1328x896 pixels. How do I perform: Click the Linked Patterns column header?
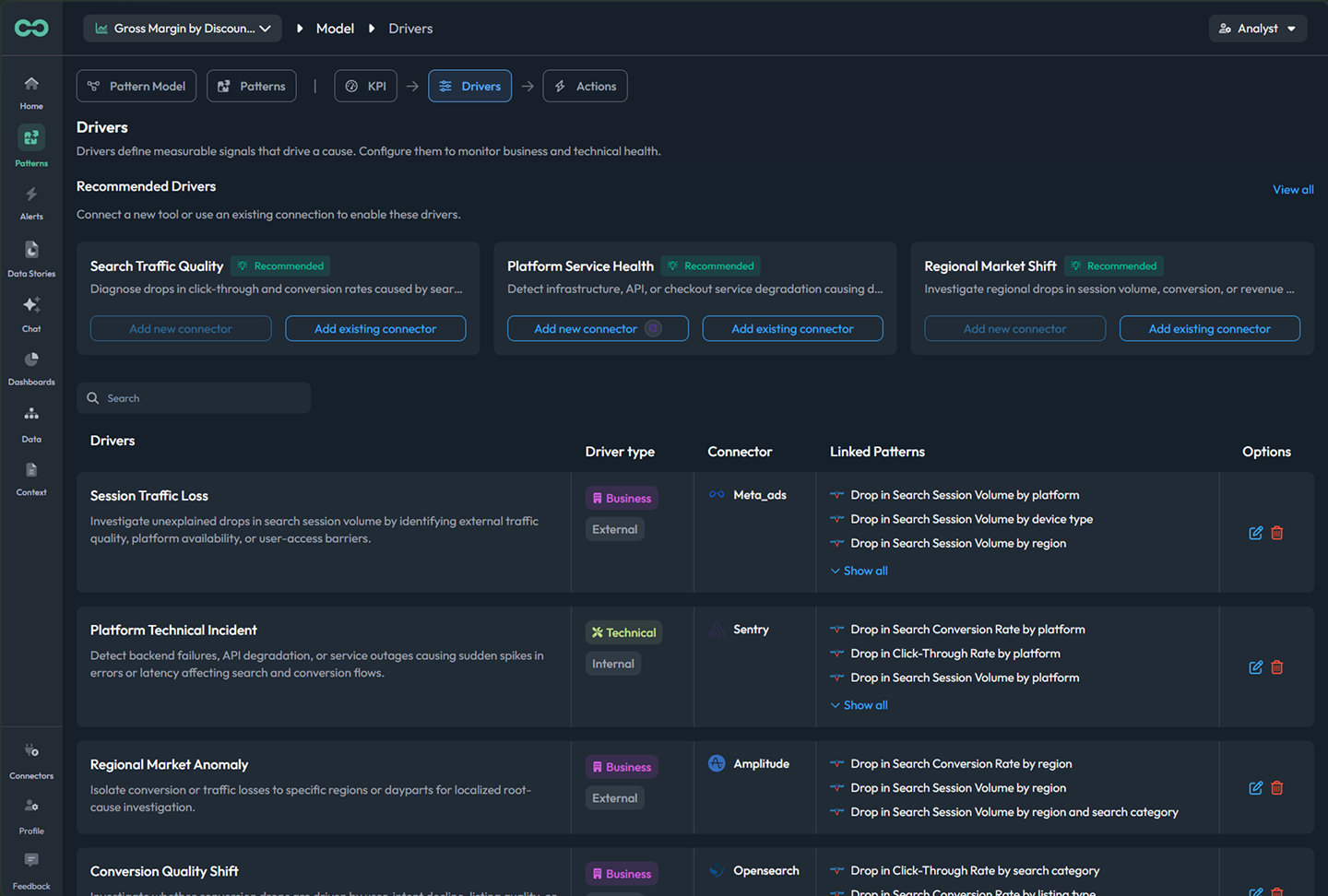tap(877, 452)
